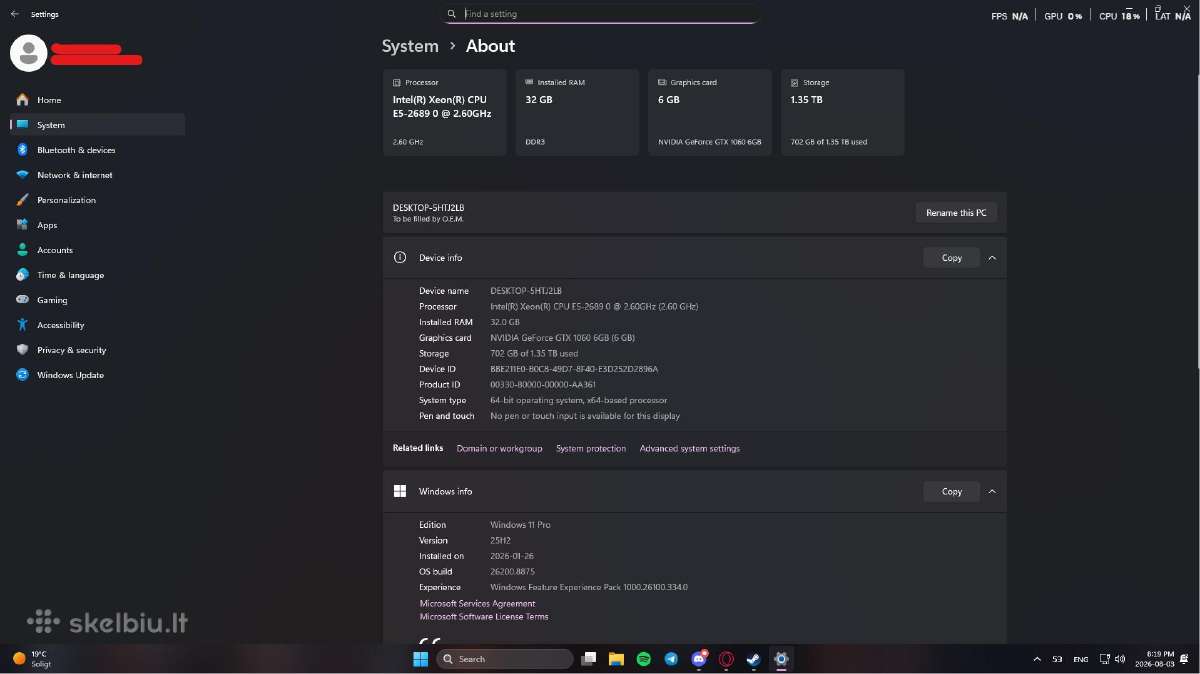Viewport: 1200px width, 674px height.
Task: Show hidden system tray icons
Action: click(1036, 659)
